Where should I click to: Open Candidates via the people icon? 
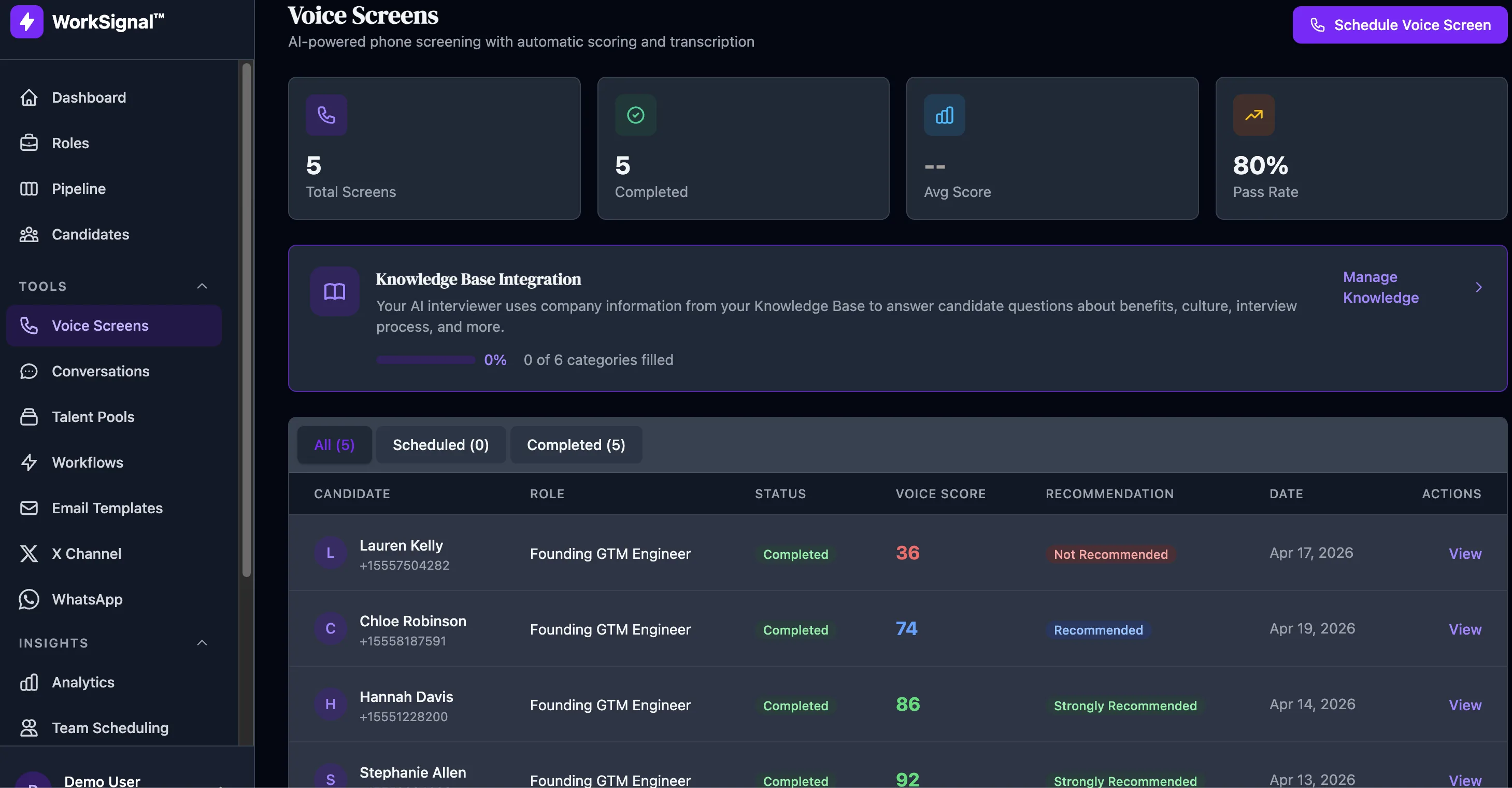click(29, 234)
